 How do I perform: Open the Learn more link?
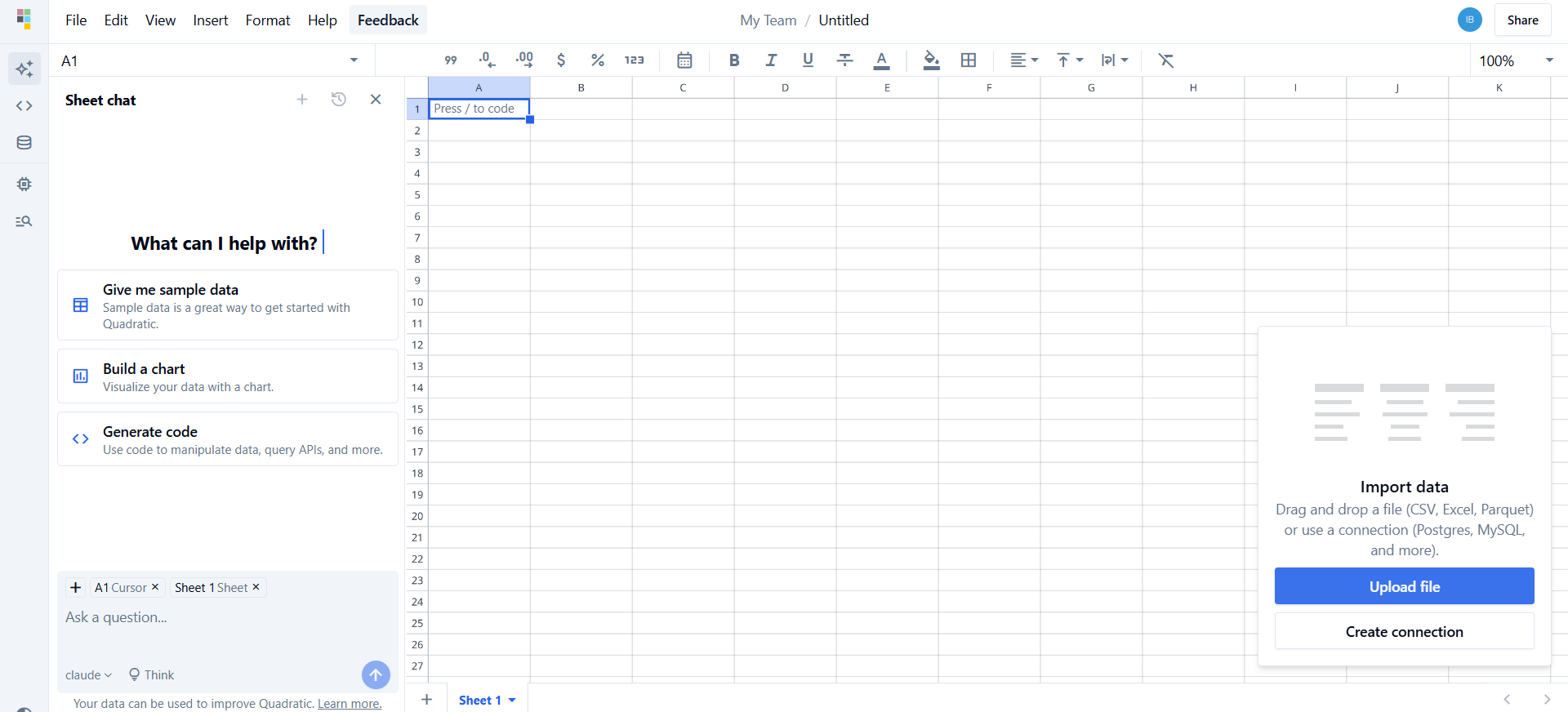click(x=350, y=704)
